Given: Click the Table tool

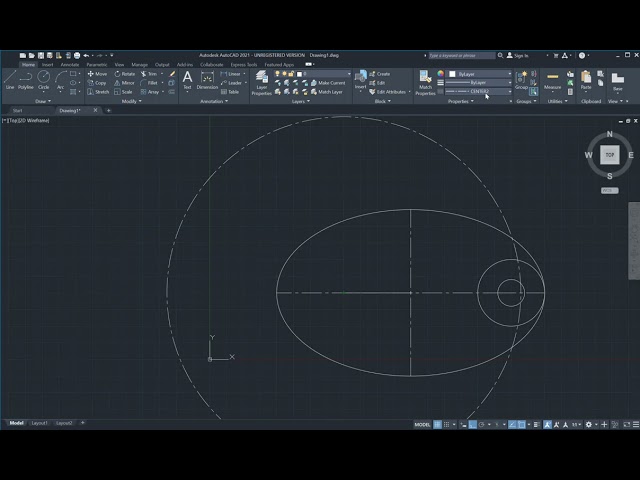Looking at the screenshot, I should pyautogui.click(x=230, y=92).
